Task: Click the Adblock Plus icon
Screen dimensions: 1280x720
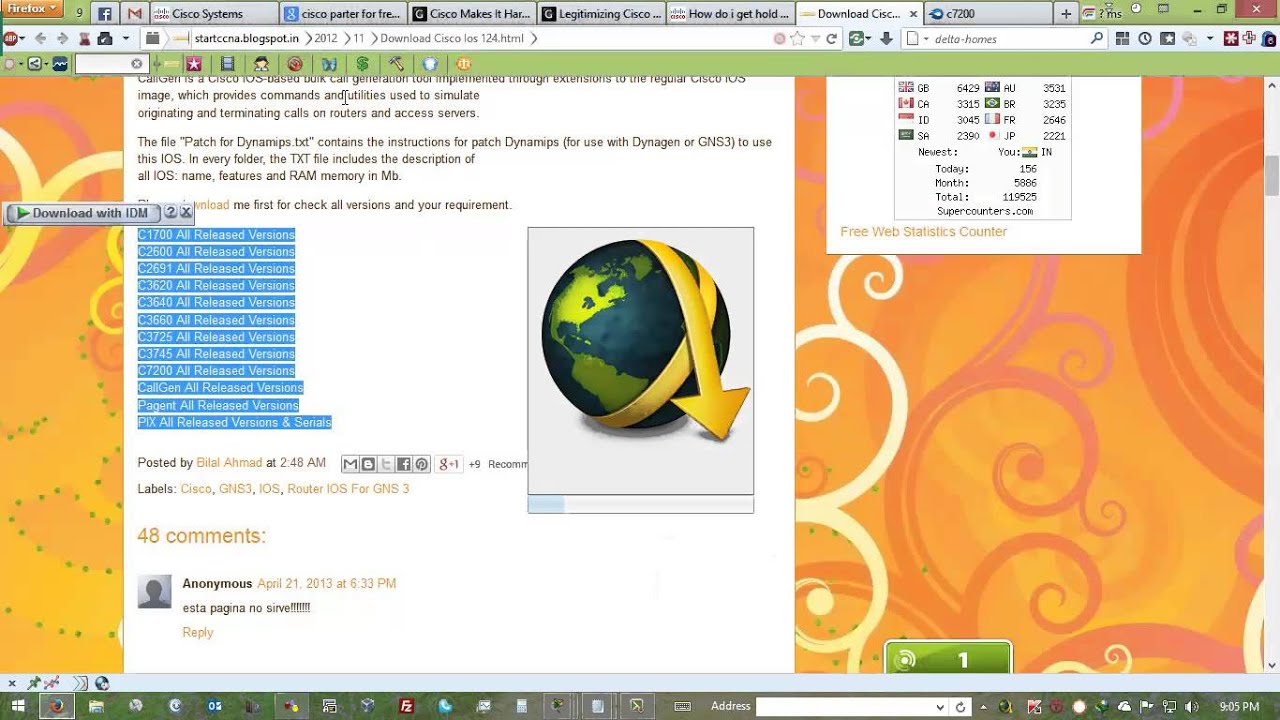Action: point(10,38)
